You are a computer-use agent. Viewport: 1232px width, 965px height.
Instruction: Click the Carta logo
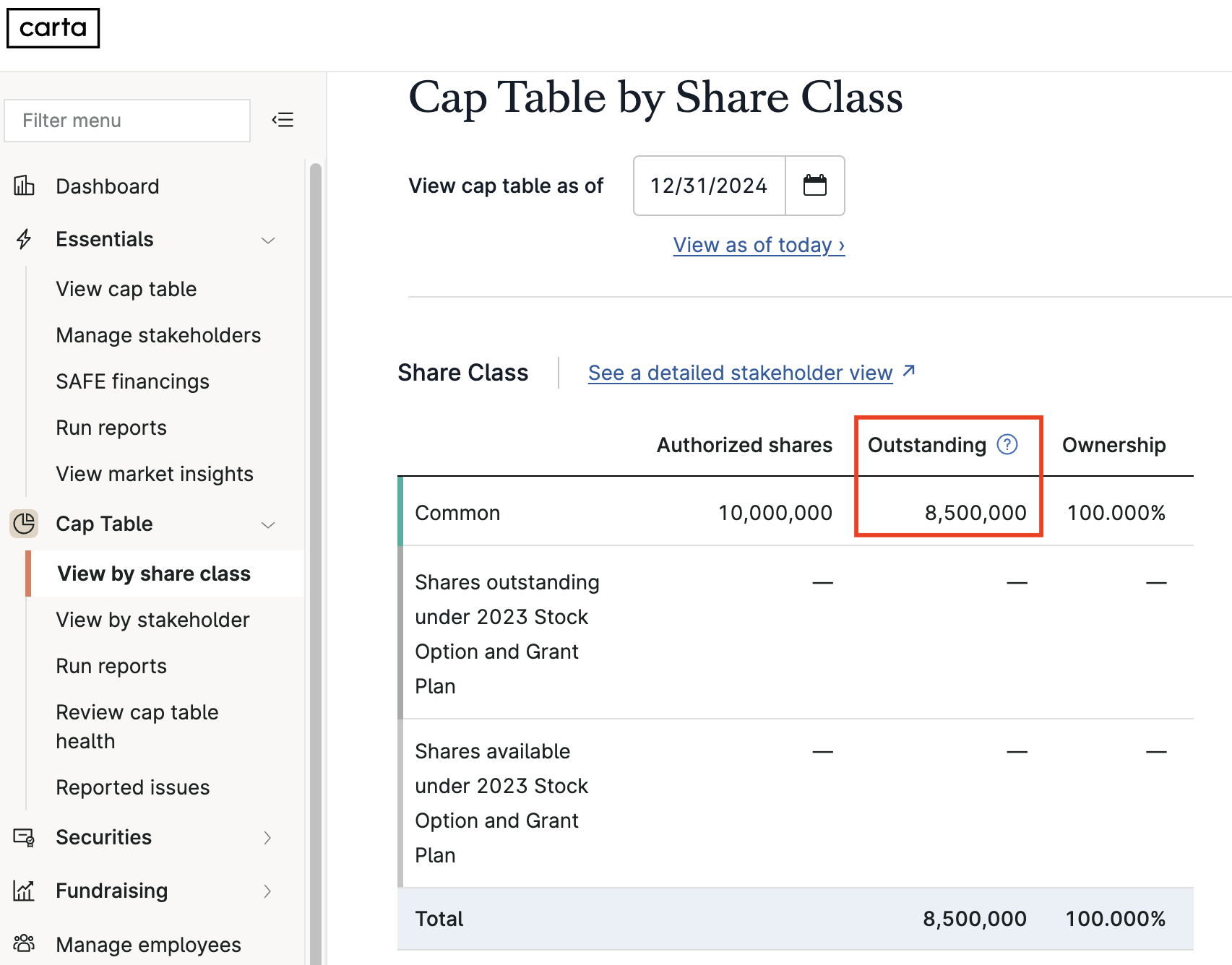(x=53, y=28)
